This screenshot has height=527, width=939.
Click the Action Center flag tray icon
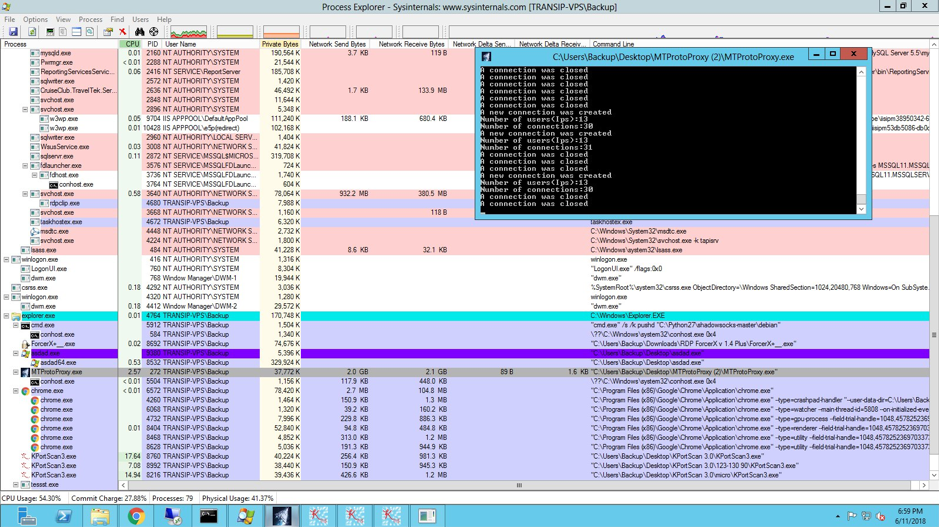852,516
